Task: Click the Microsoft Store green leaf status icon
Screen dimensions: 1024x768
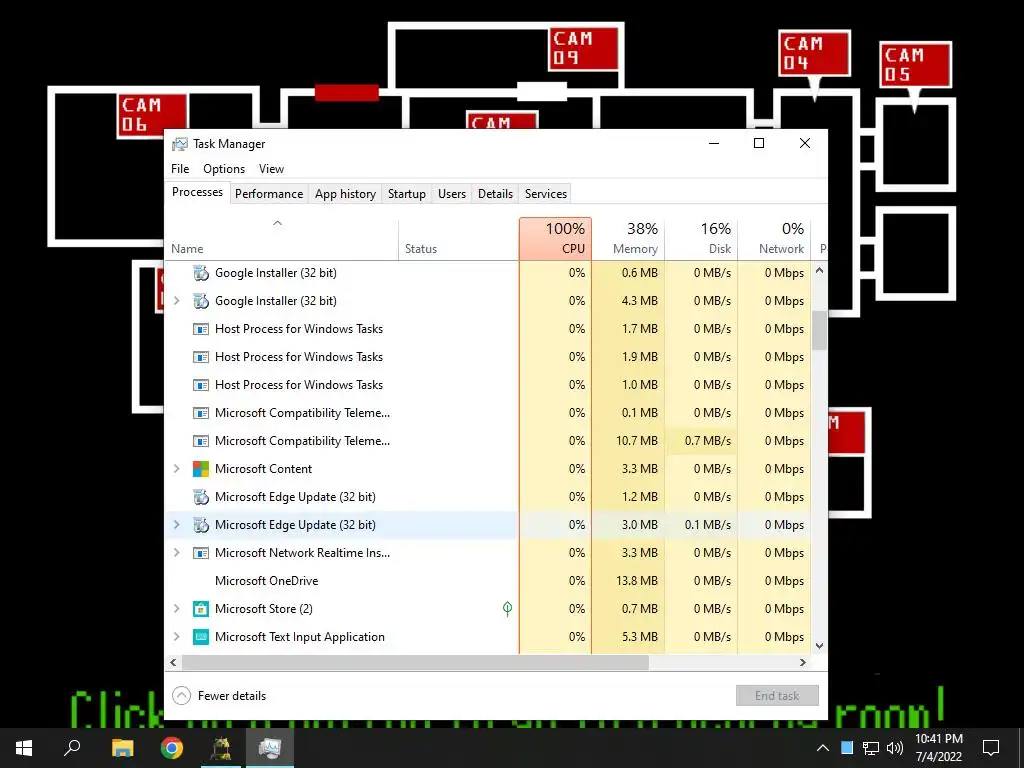Action: click(507, 609)
